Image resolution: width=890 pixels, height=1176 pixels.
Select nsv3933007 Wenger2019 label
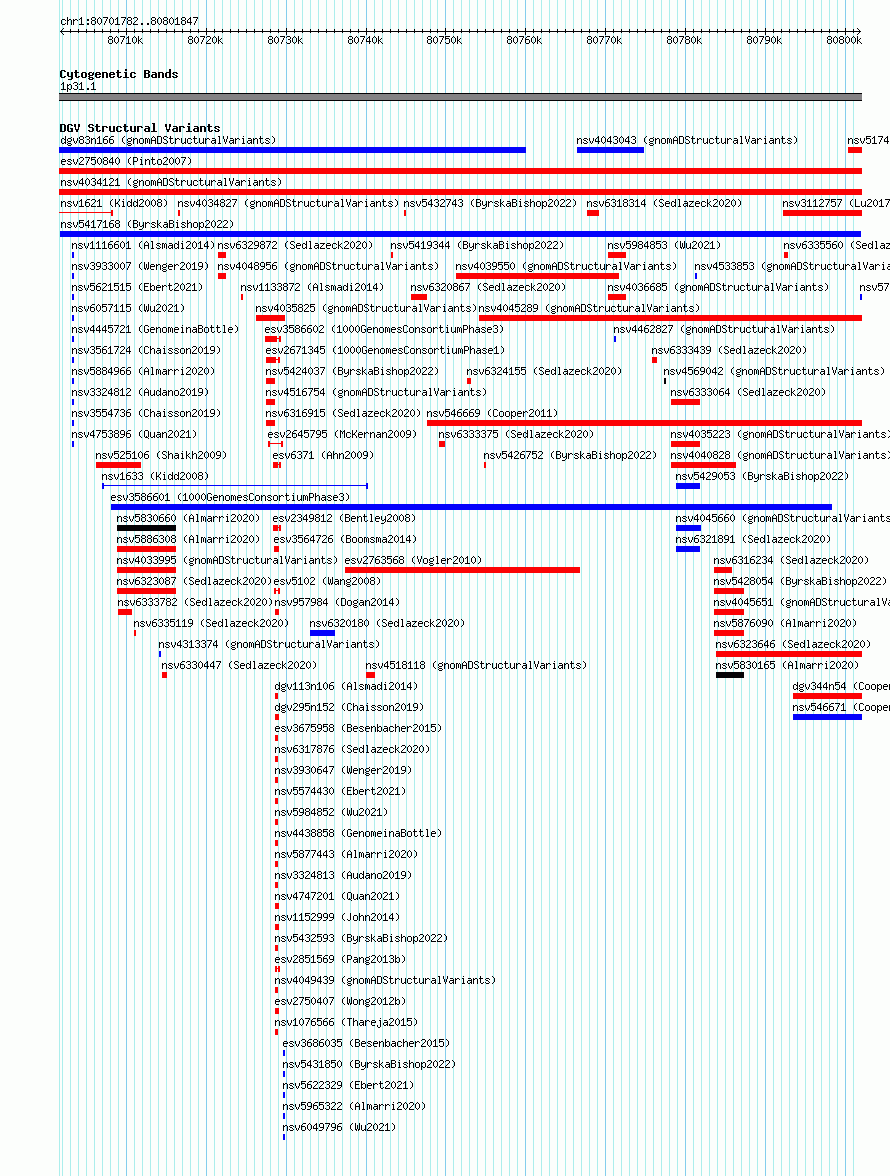pos(140,266)
